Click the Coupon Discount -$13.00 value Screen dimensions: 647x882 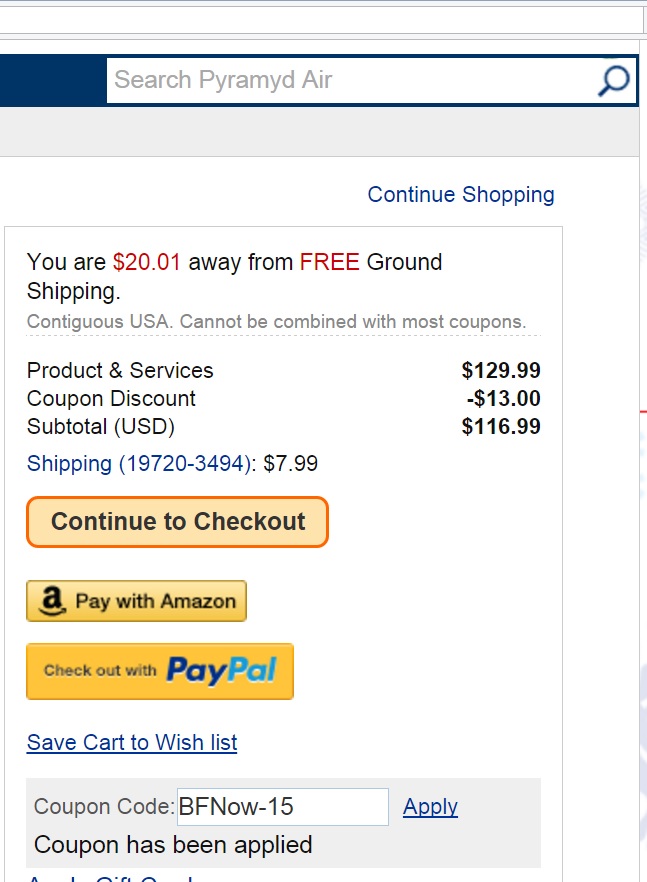[x=503, y=398]
